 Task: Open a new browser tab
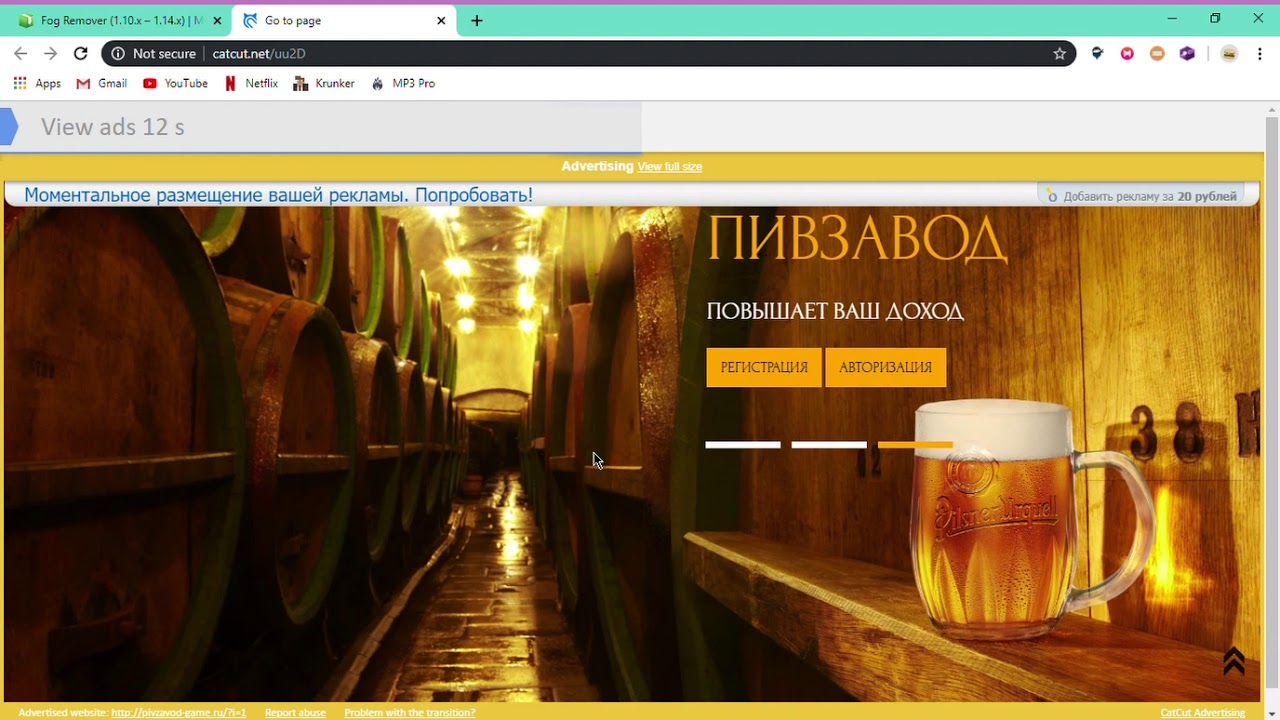tap(477, 20)
